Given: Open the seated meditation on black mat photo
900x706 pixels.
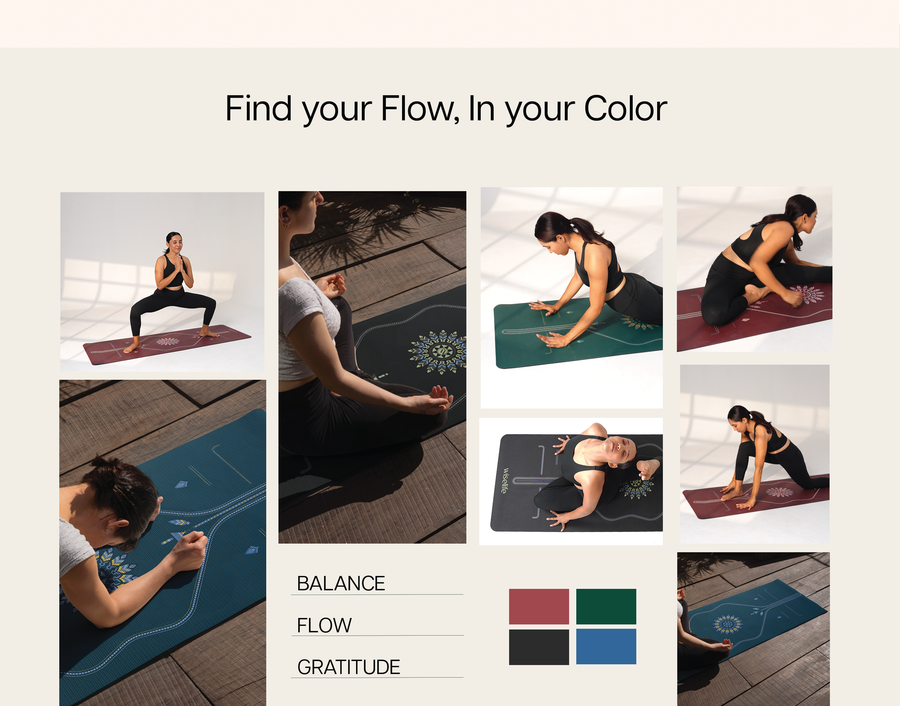Looking at the screenshot, I should pyautogui.click(x=373, y=367).
